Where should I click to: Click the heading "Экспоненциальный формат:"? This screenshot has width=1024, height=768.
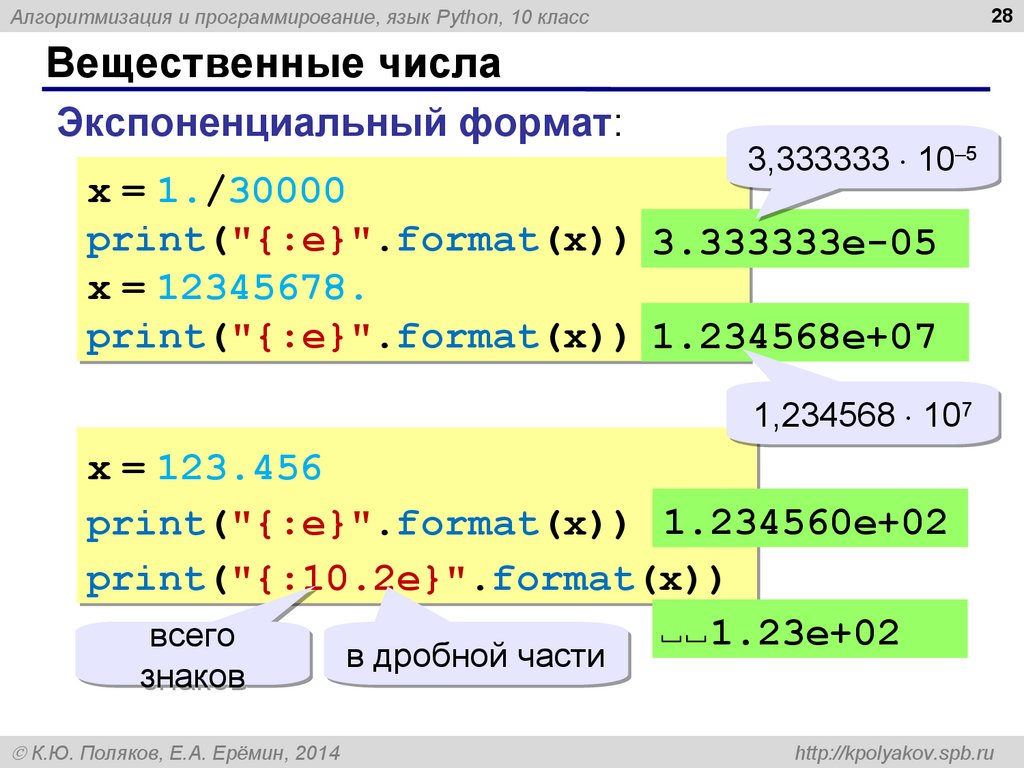[340, 122]
